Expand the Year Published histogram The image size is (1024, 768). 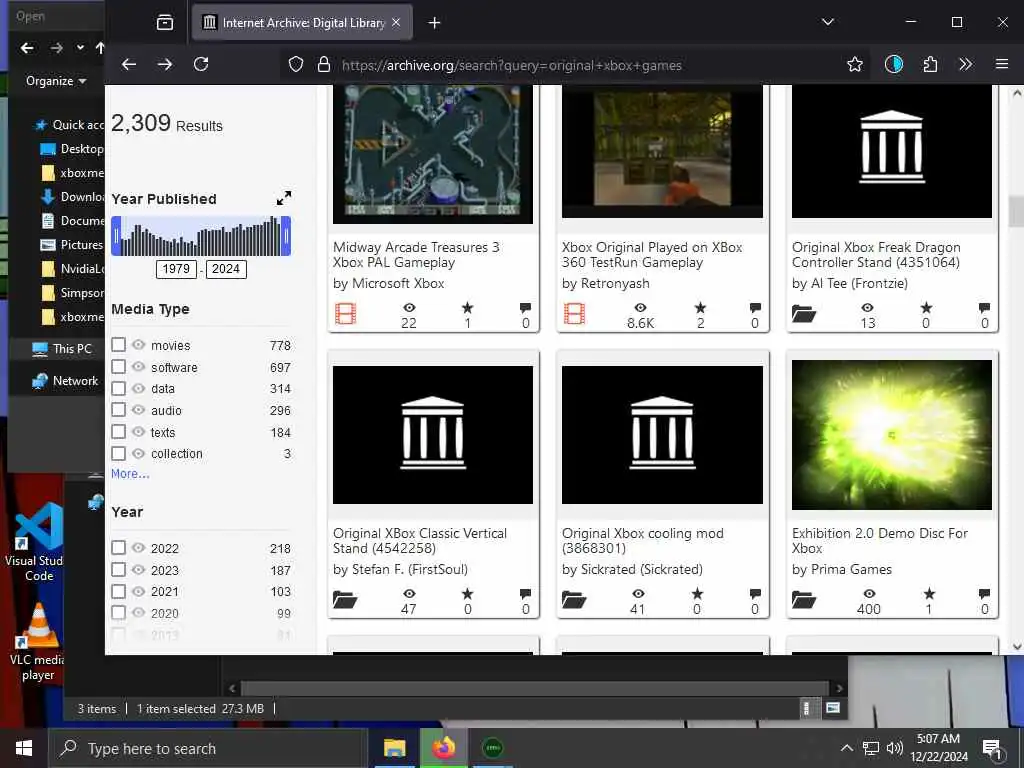pos(283,198)
